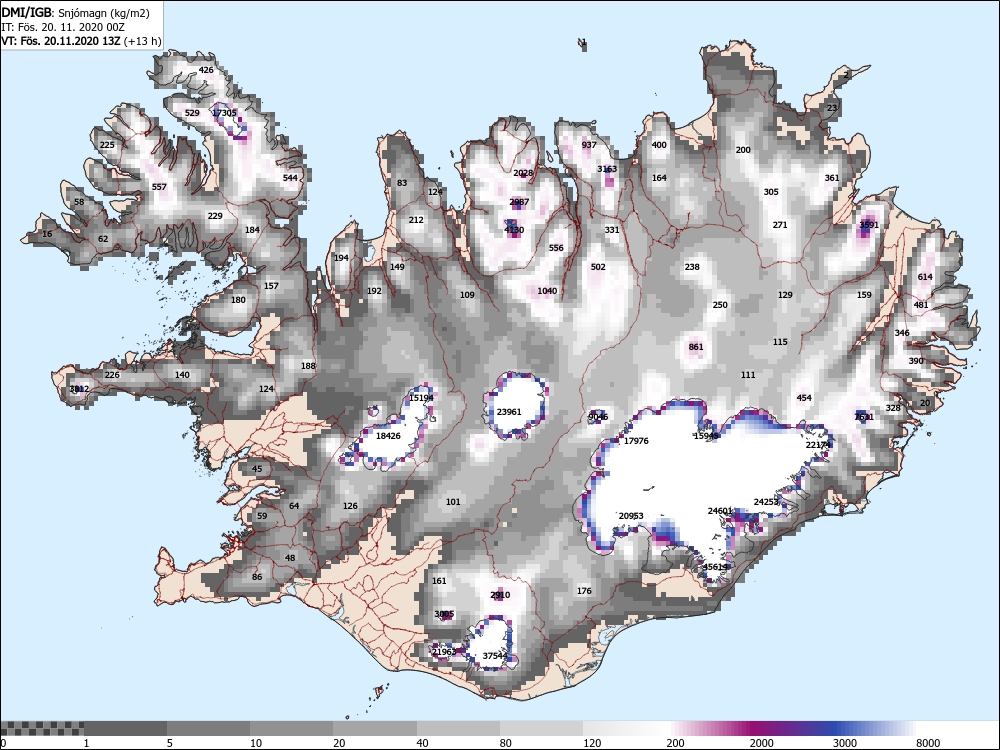Click the snow value '176'
This screenshot has height=750, width=1000.
tap(584, 591)
